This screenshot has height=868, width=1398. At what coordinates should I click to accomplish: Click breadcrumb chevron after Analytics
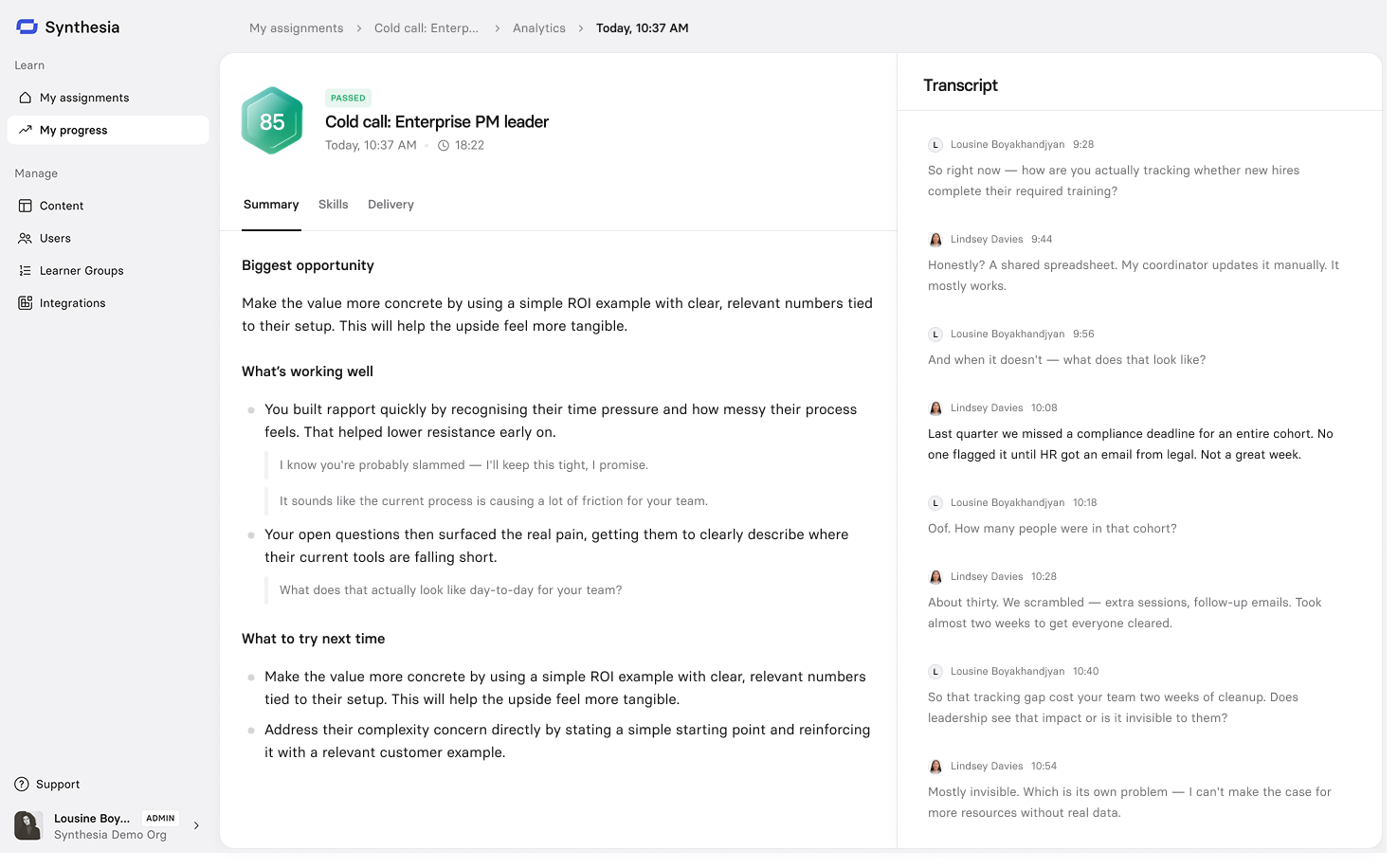[581, 28]
